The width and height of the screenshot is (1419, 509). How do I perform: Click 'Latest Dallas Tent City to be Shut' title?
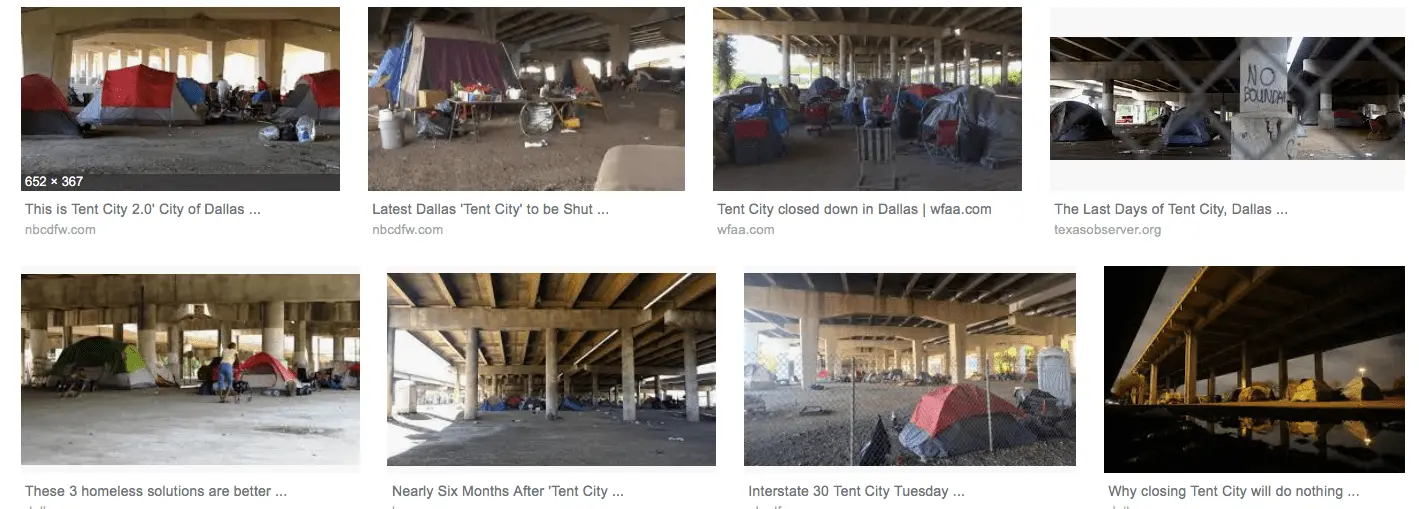click(490, 210)
